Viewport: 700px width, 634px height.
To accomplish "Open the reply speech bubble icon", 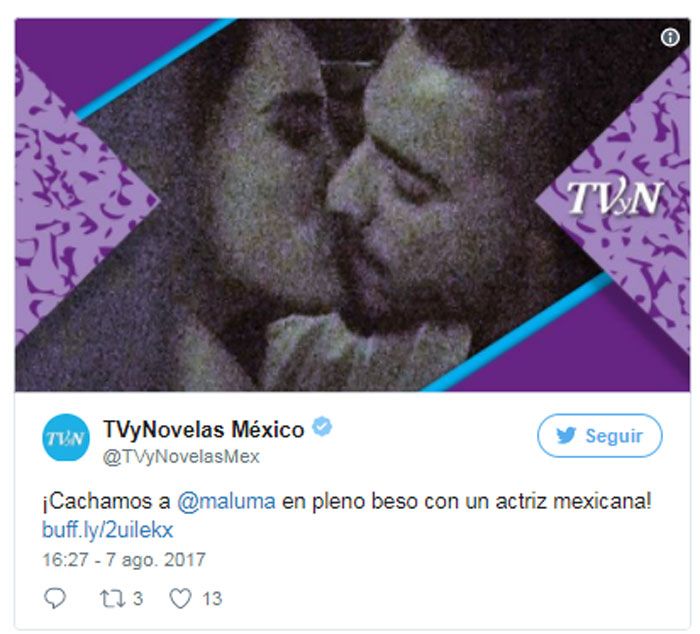I will tap(55, 598).
